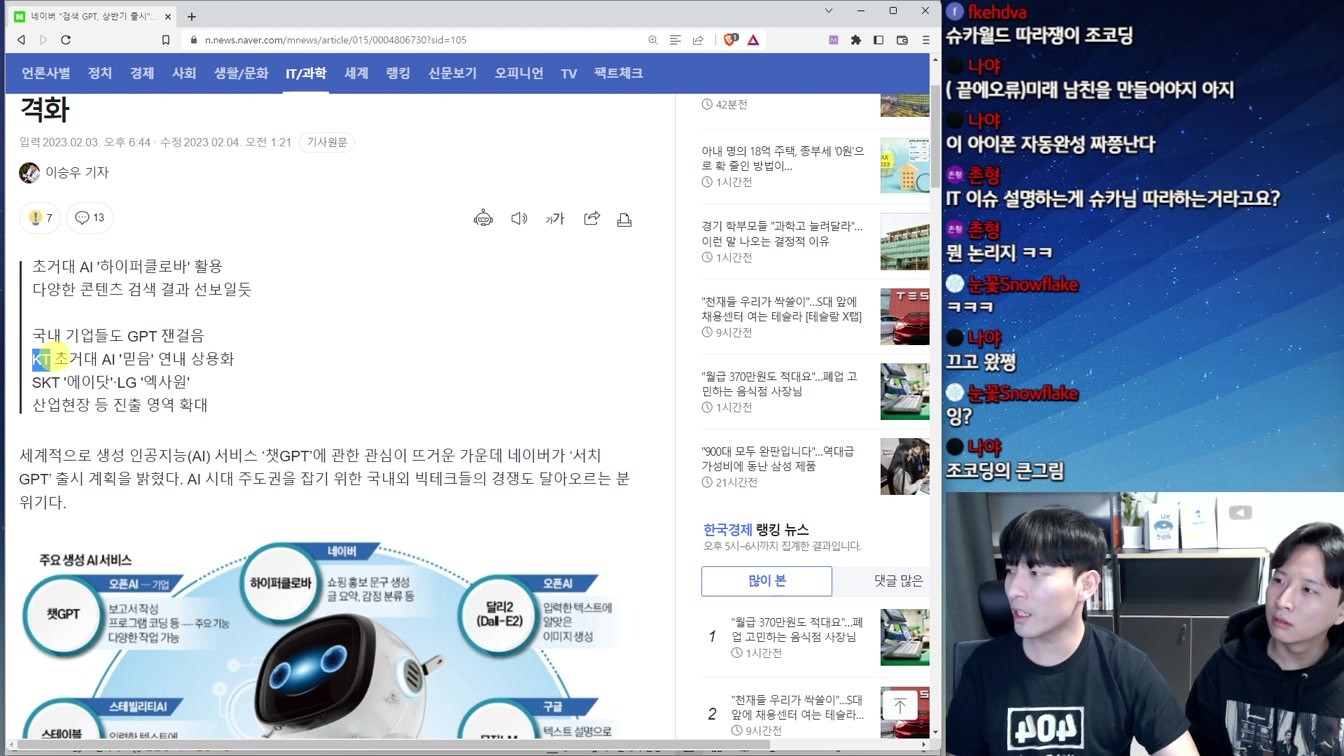
Task: Open the 아내 명의 18억 주택 article link
Action: tap(783, 158)
